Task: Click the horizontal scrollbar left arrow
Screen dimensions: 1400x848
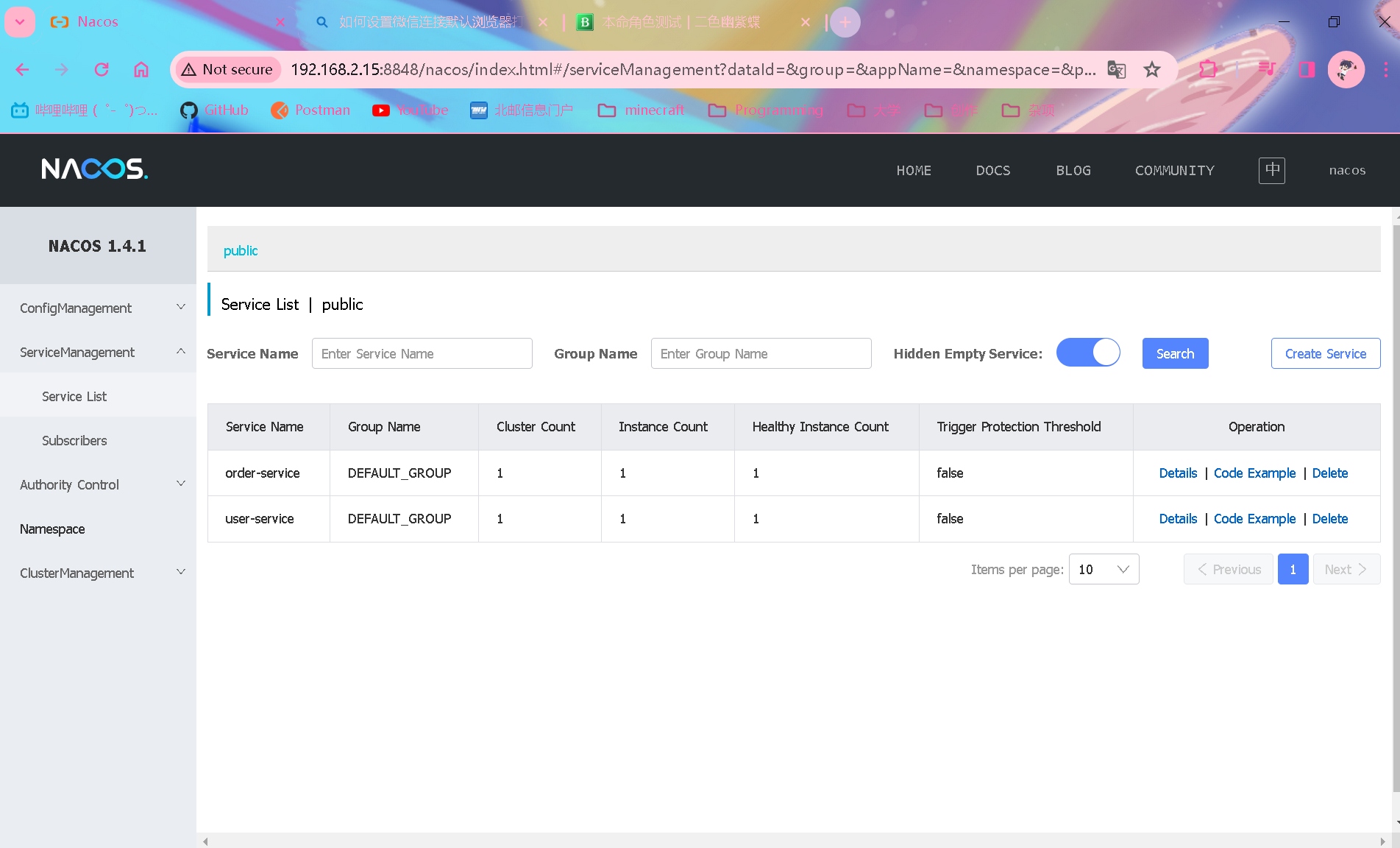Action: pos(205,841)
